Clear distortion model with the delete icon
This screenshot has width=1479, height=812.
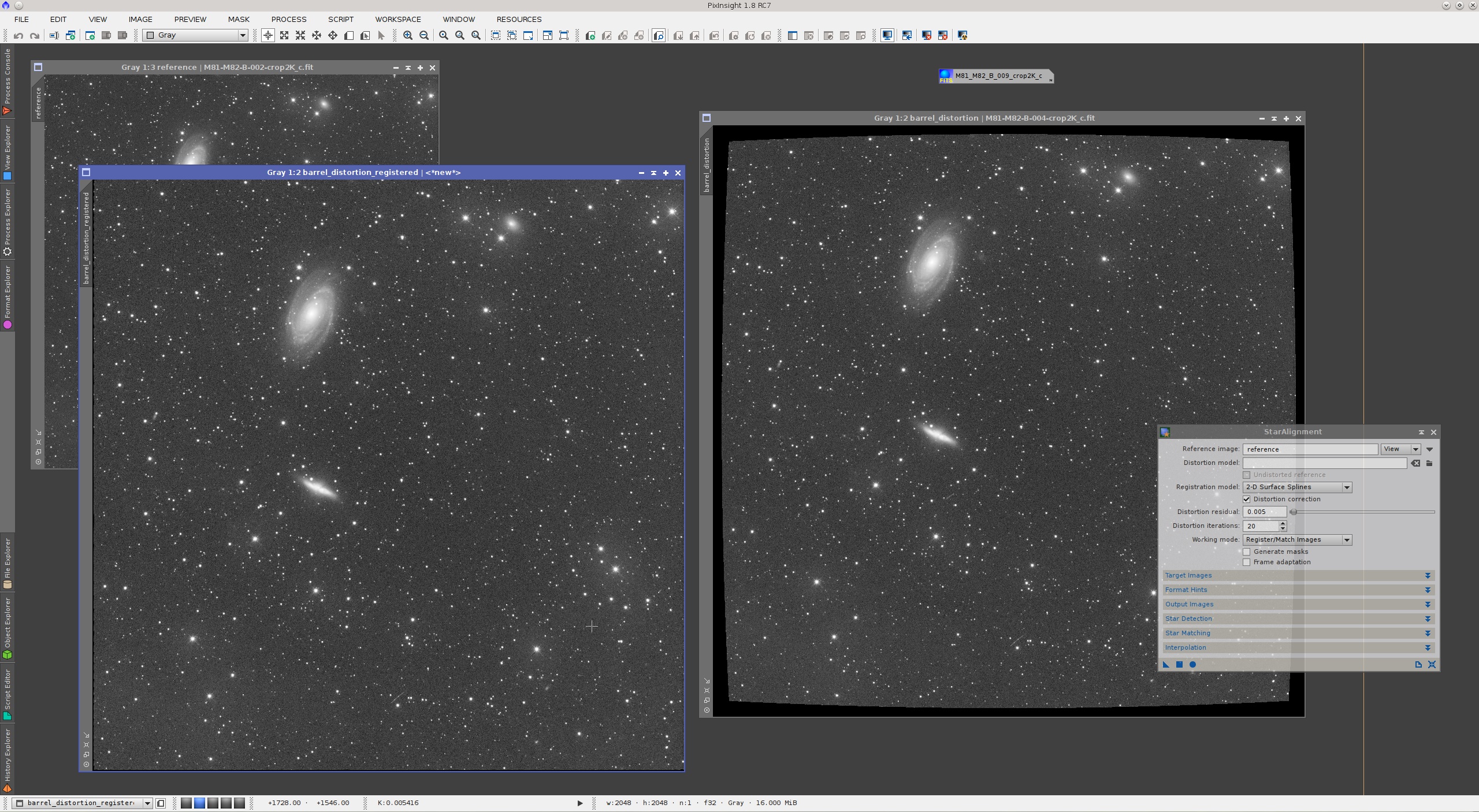[1415, 463]
